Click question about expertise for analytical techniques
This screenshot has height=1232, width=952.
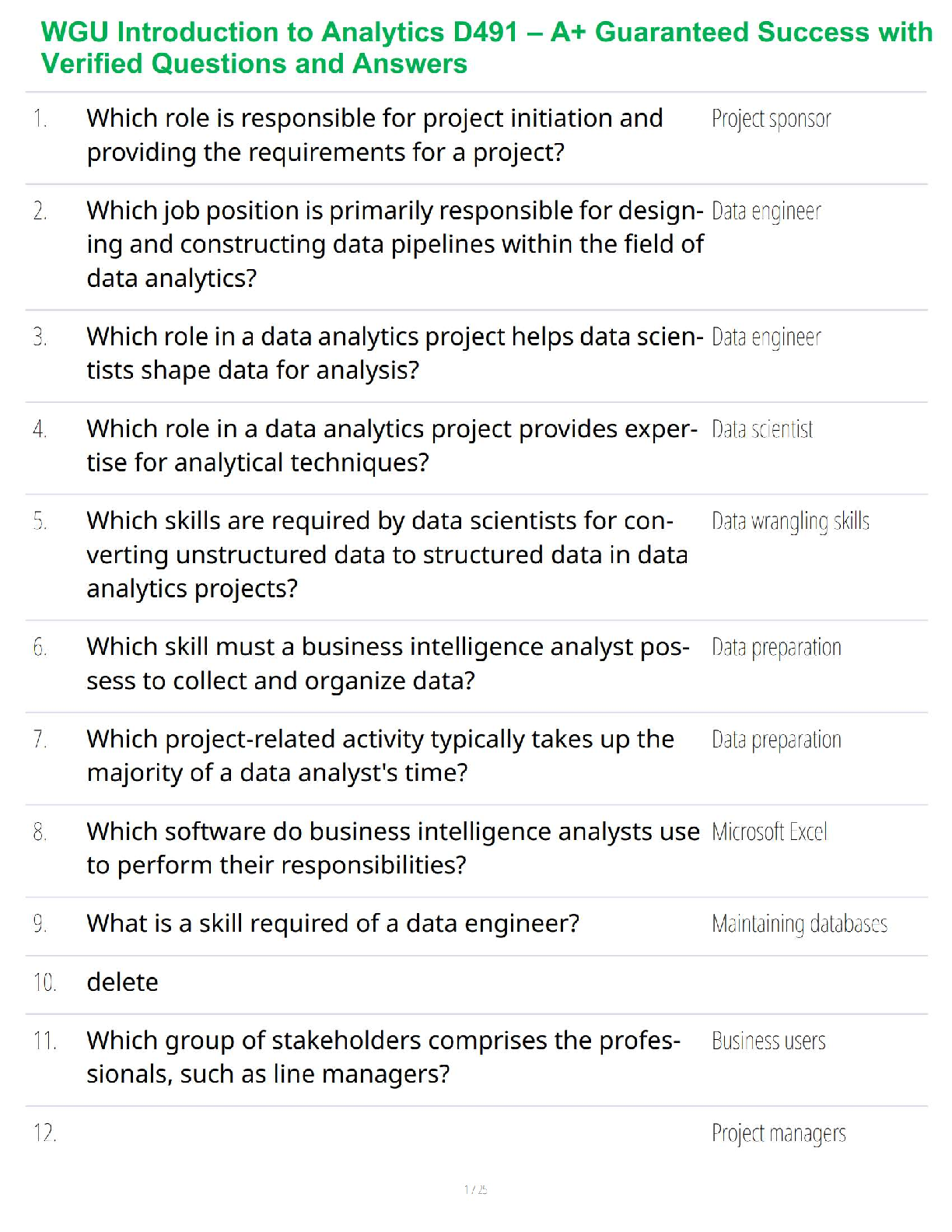pyautogui.click(x=391, y=446)
